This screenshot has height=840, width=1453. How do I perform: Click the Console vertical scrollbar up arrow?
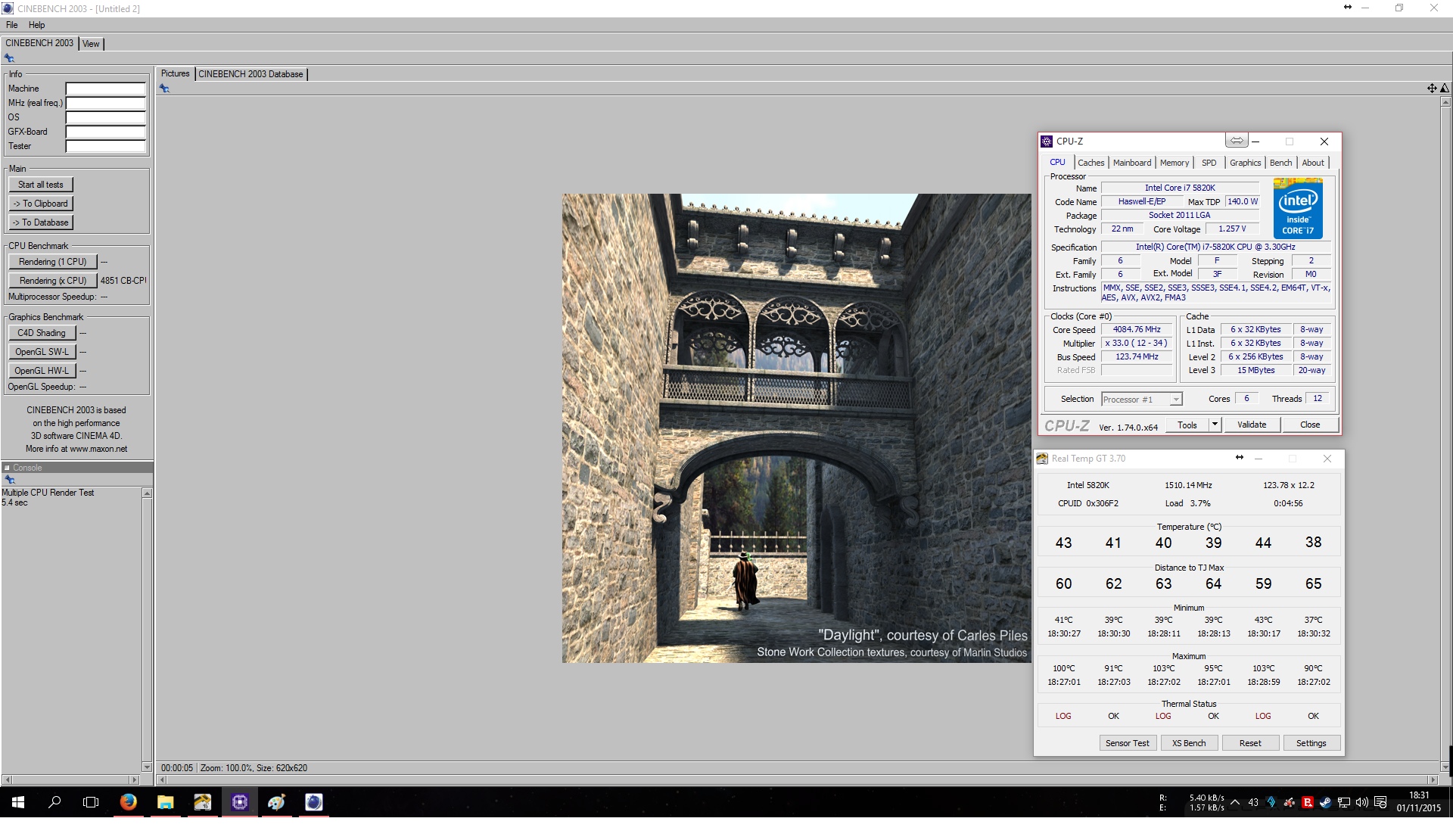tap(147, 493)
